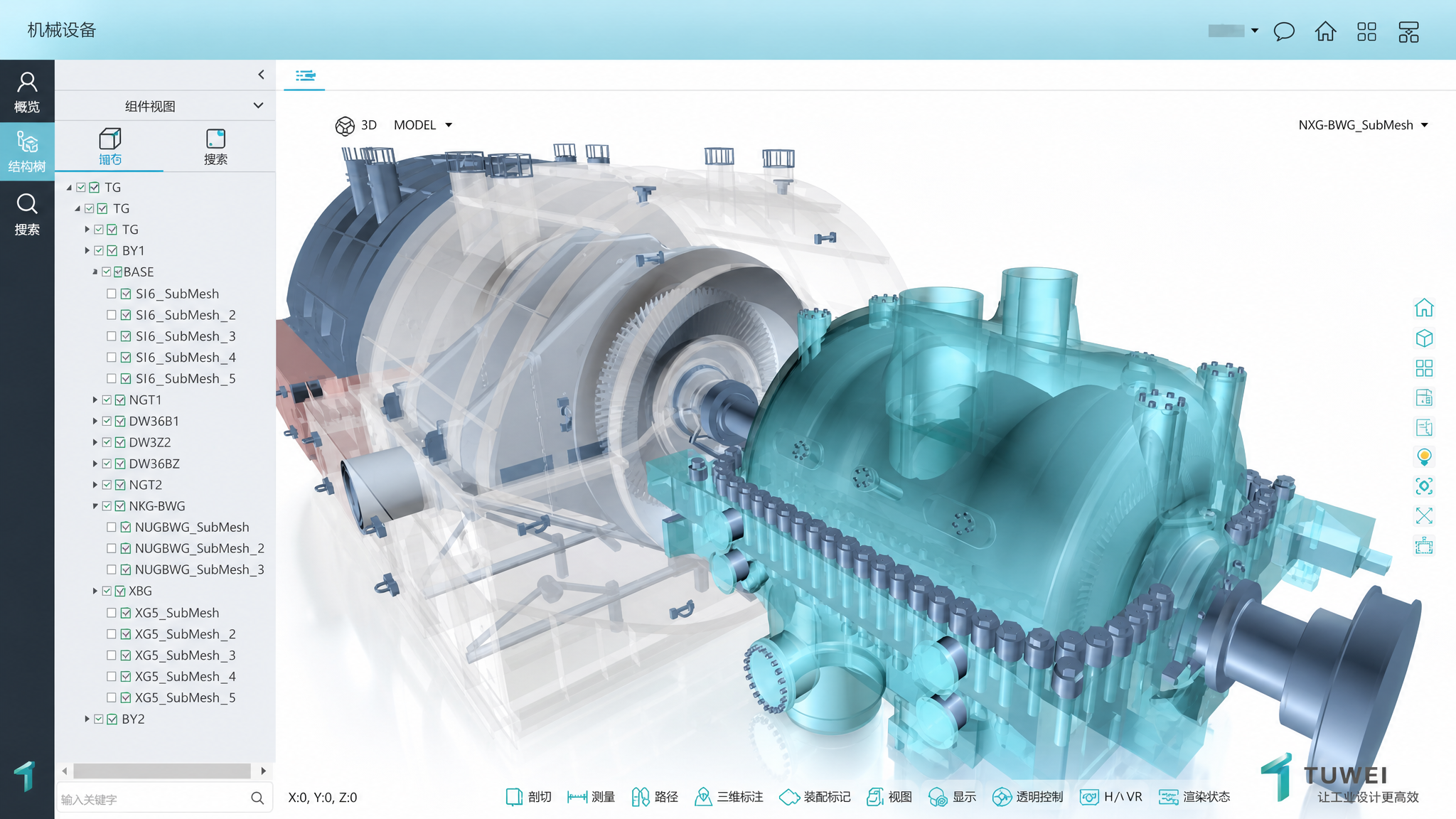The image size is (1456, 819).
Task: Open the 透明控制 transparency control tool
Action: click(x=1028, y=797)
